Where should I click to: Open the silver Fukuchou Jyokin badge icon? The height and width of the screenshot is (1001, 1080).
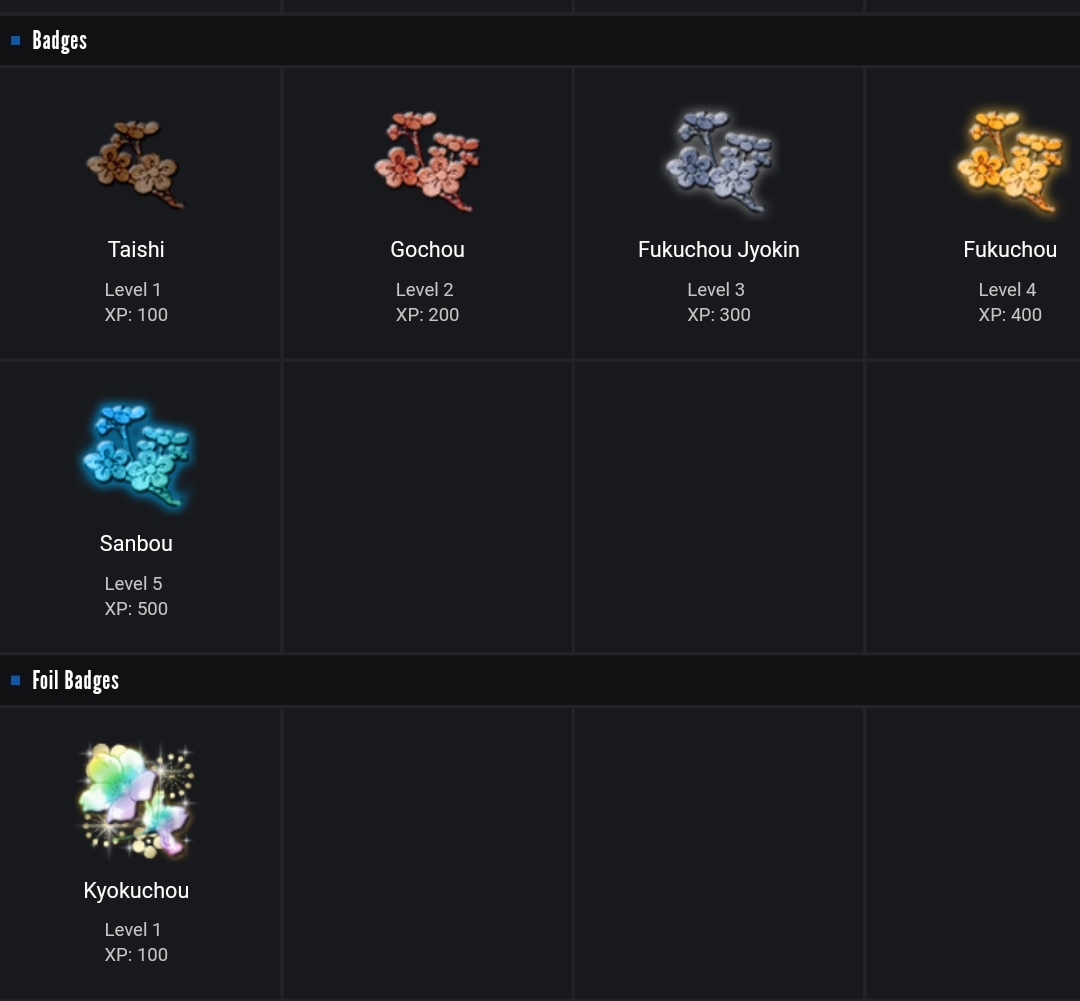(x=718, y=161)
